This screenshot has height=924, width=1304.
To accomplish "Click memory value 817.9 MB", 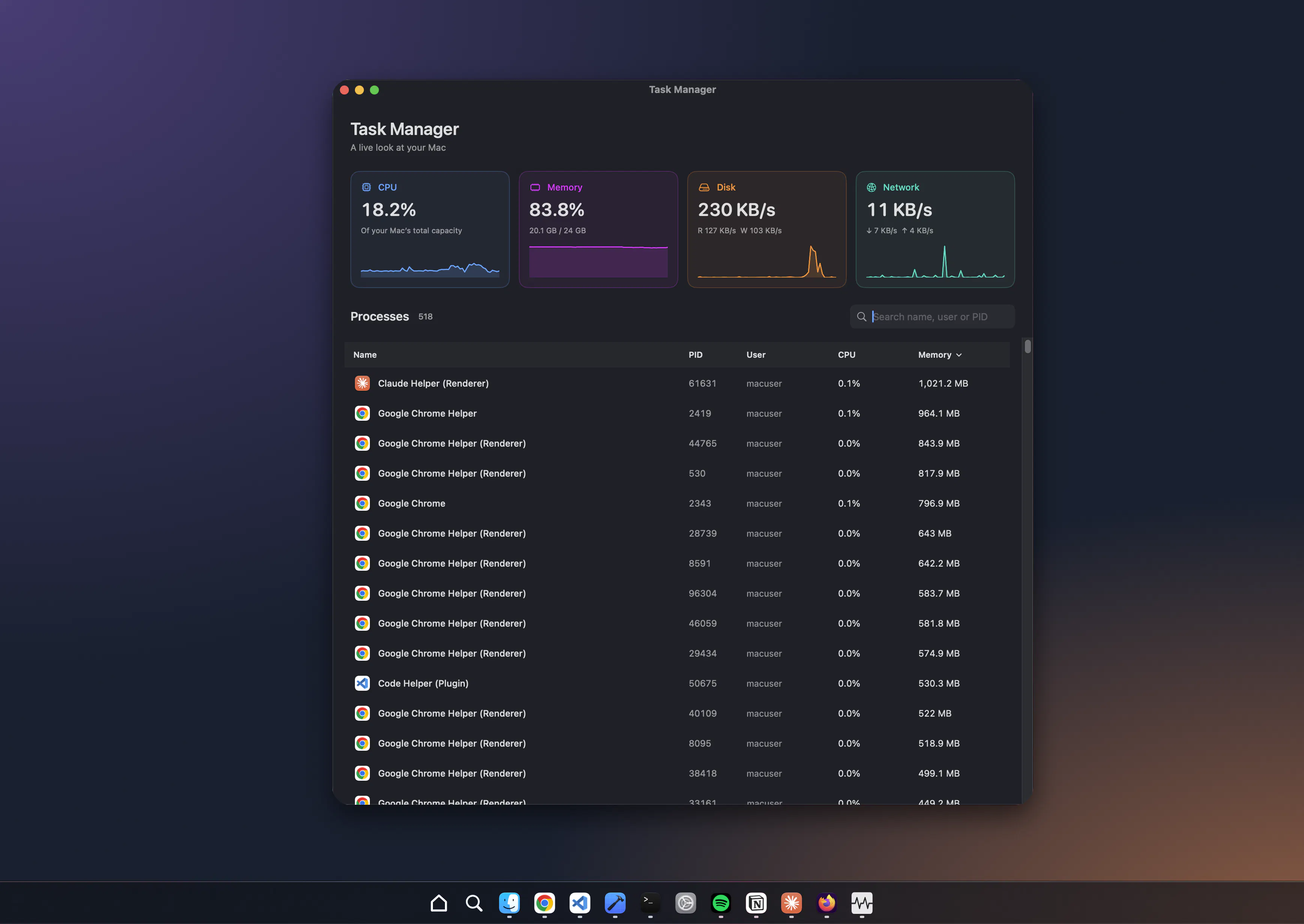I will click(x=939, y=473).
